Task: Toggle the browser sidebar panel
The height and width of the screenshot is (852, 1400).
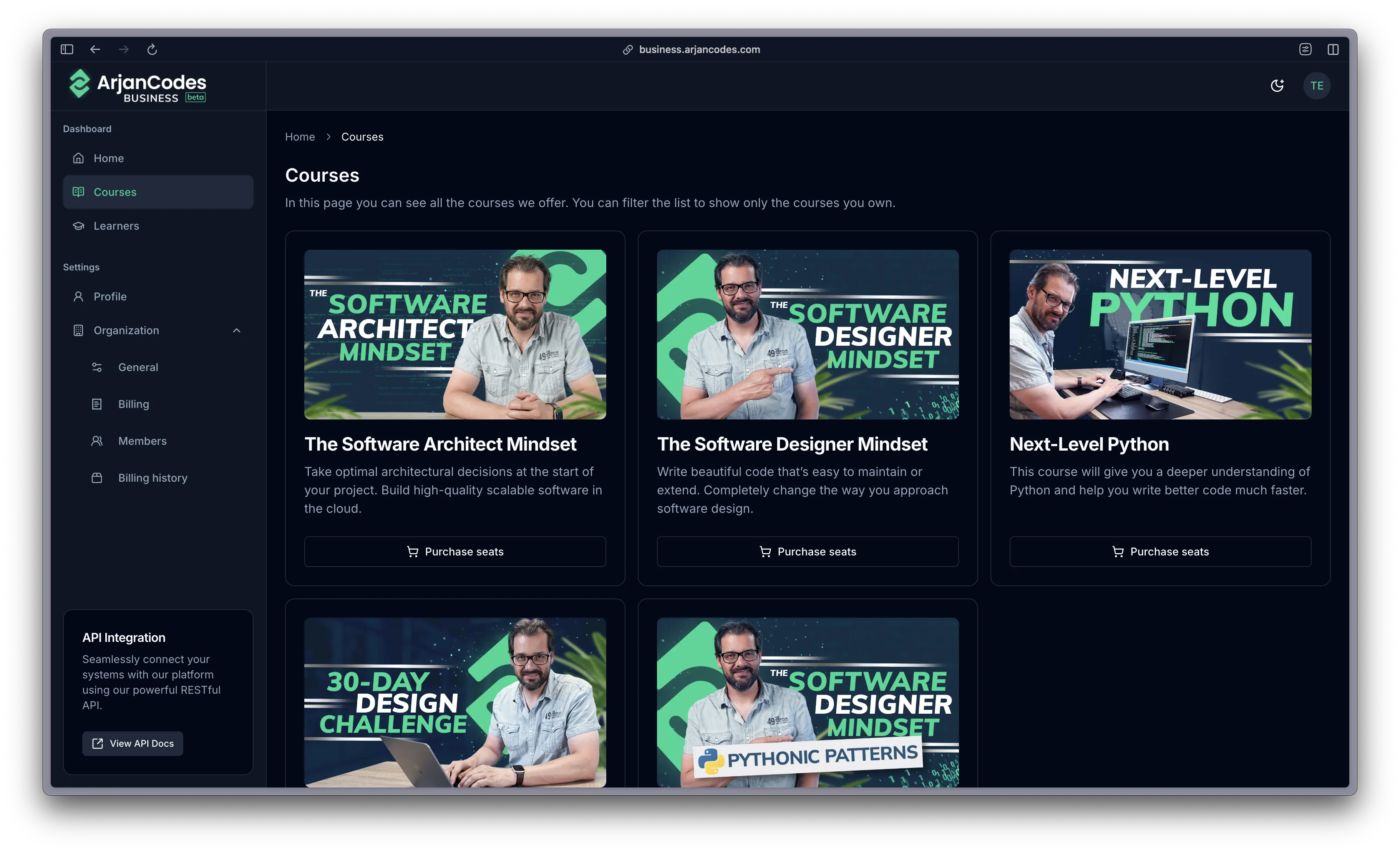Action: (66, 50)
